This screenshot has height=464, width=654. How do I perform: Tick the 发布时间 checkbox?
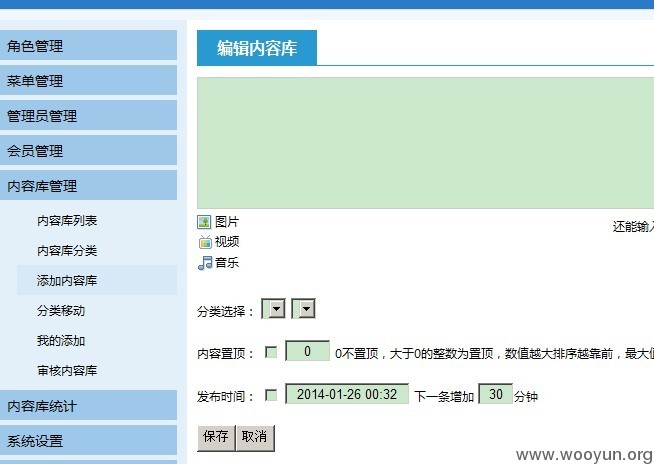click(271, 395)
